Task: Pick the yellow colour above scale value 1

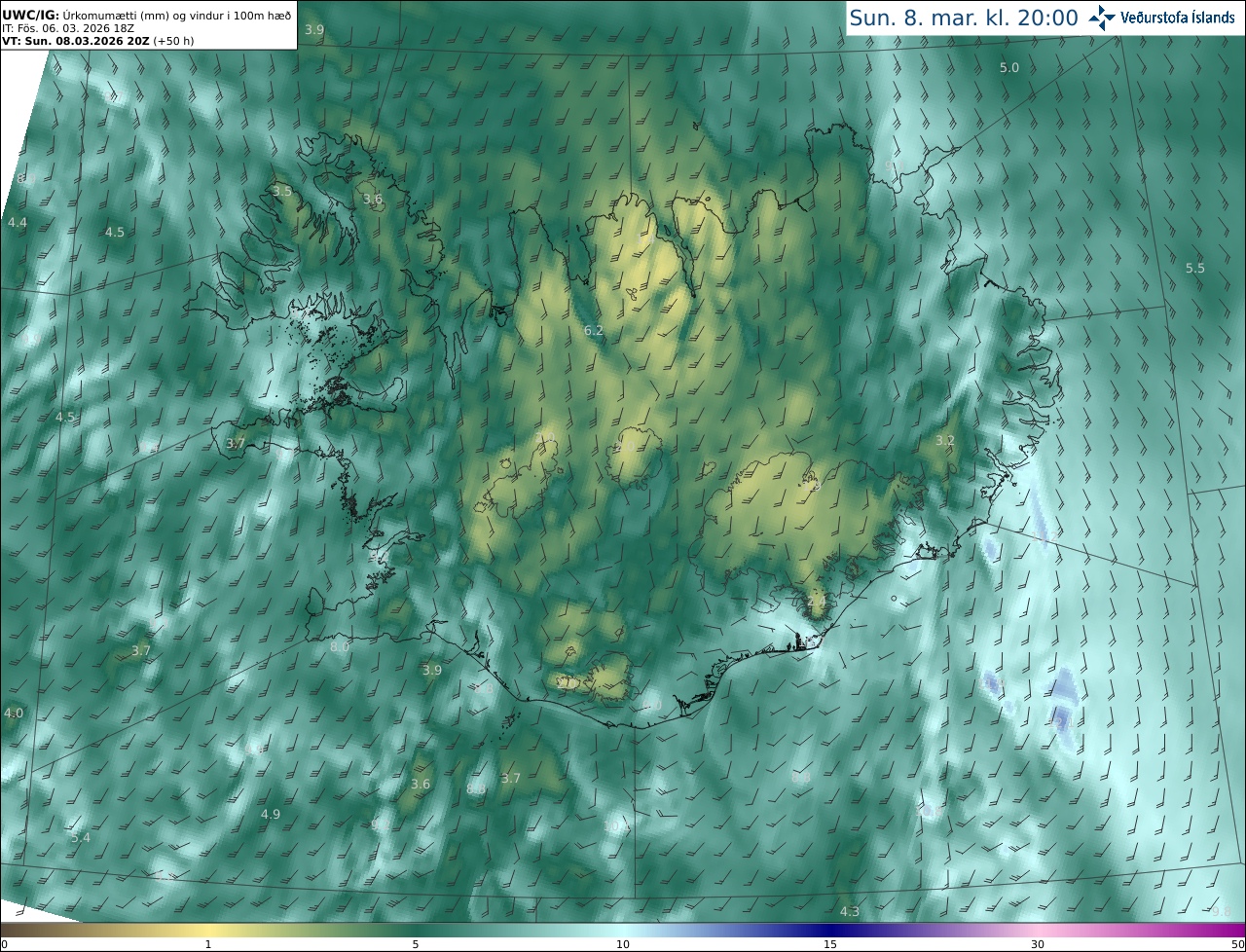Action: tap(208, 930)
